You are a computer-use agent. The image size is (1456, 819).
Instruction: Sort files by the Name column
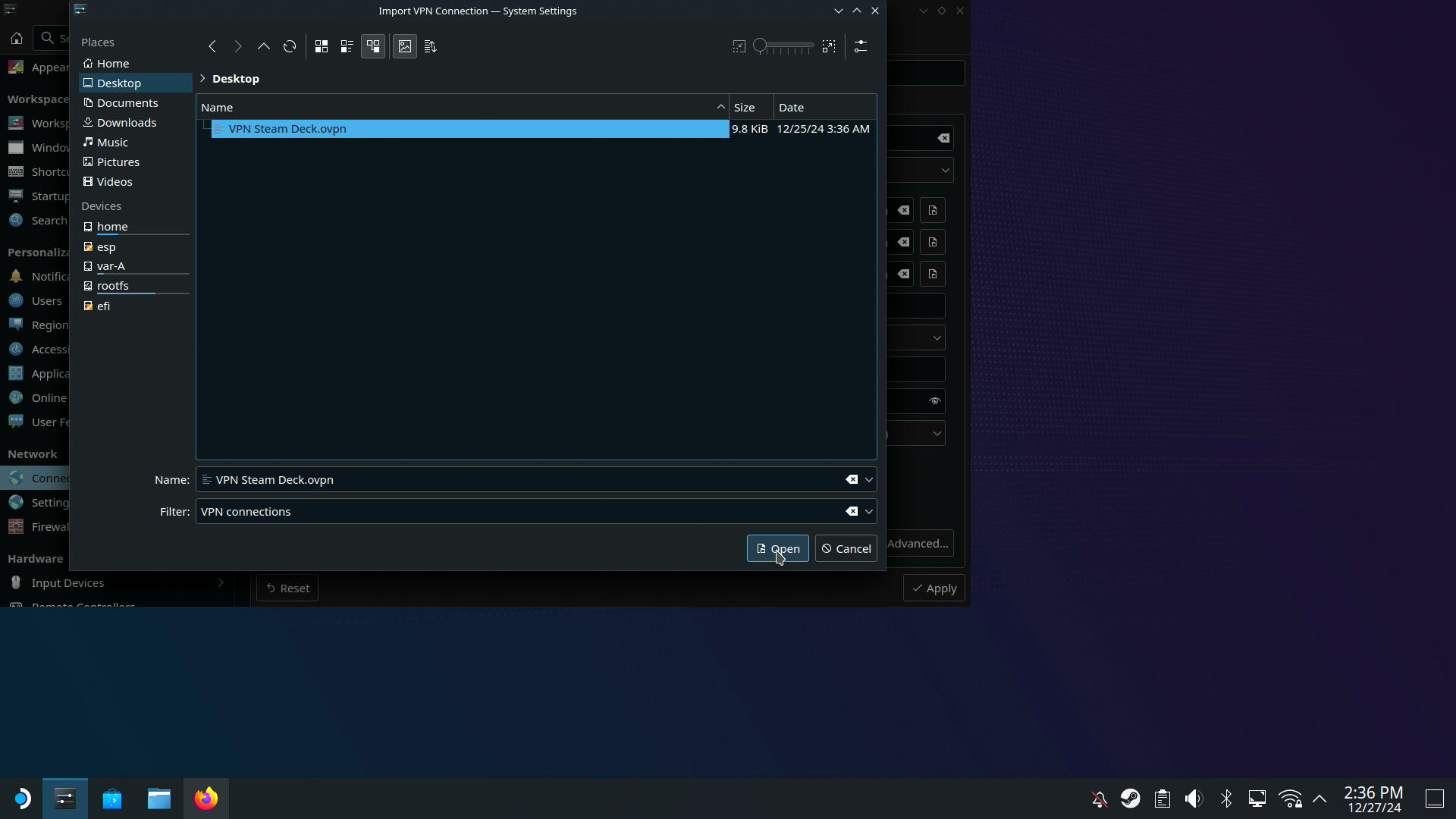tap(463, 108)
